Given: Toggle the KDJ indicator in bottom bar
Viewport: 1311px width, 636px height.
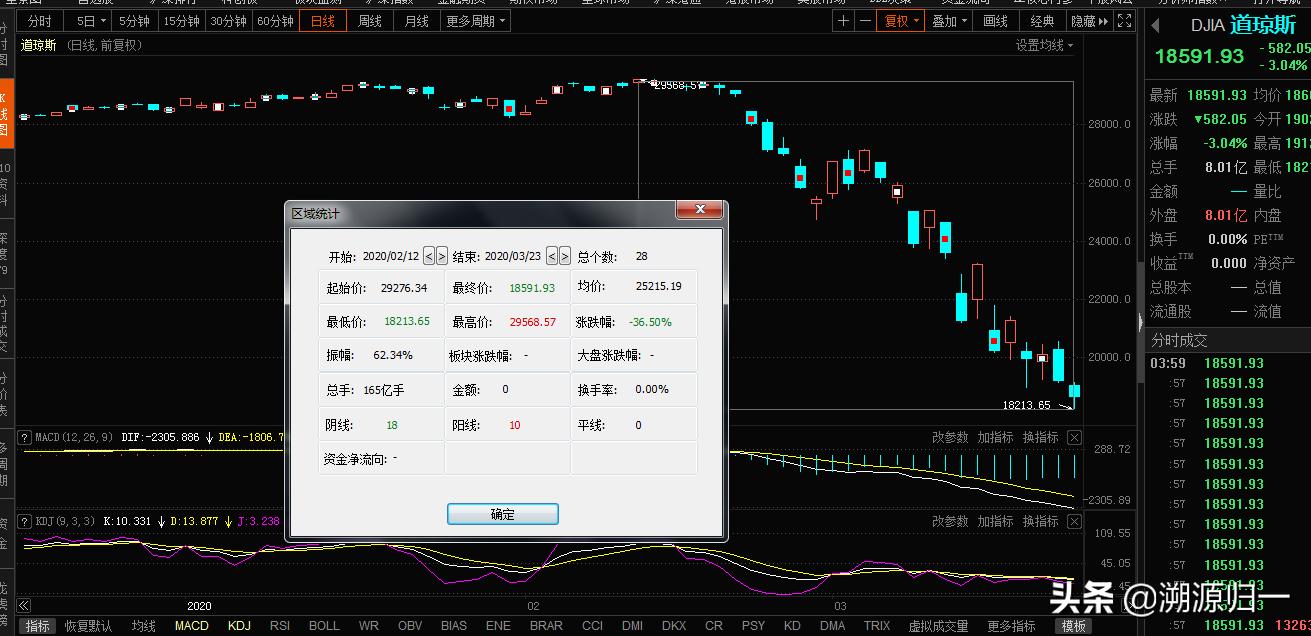Looking at the screenshot, I should point(239,626).
